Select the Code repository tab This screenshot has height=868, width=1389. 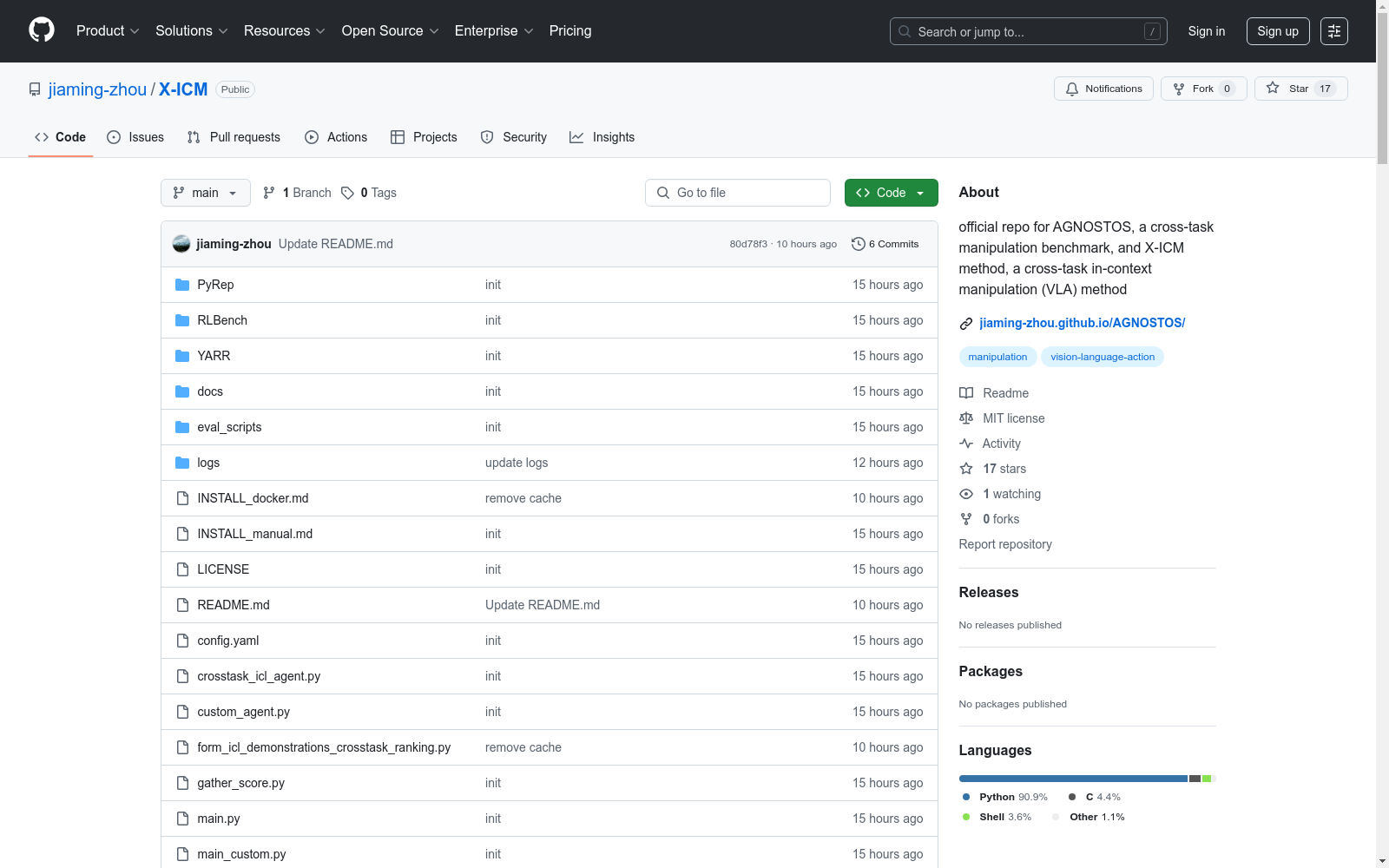(x=61, y=137)
